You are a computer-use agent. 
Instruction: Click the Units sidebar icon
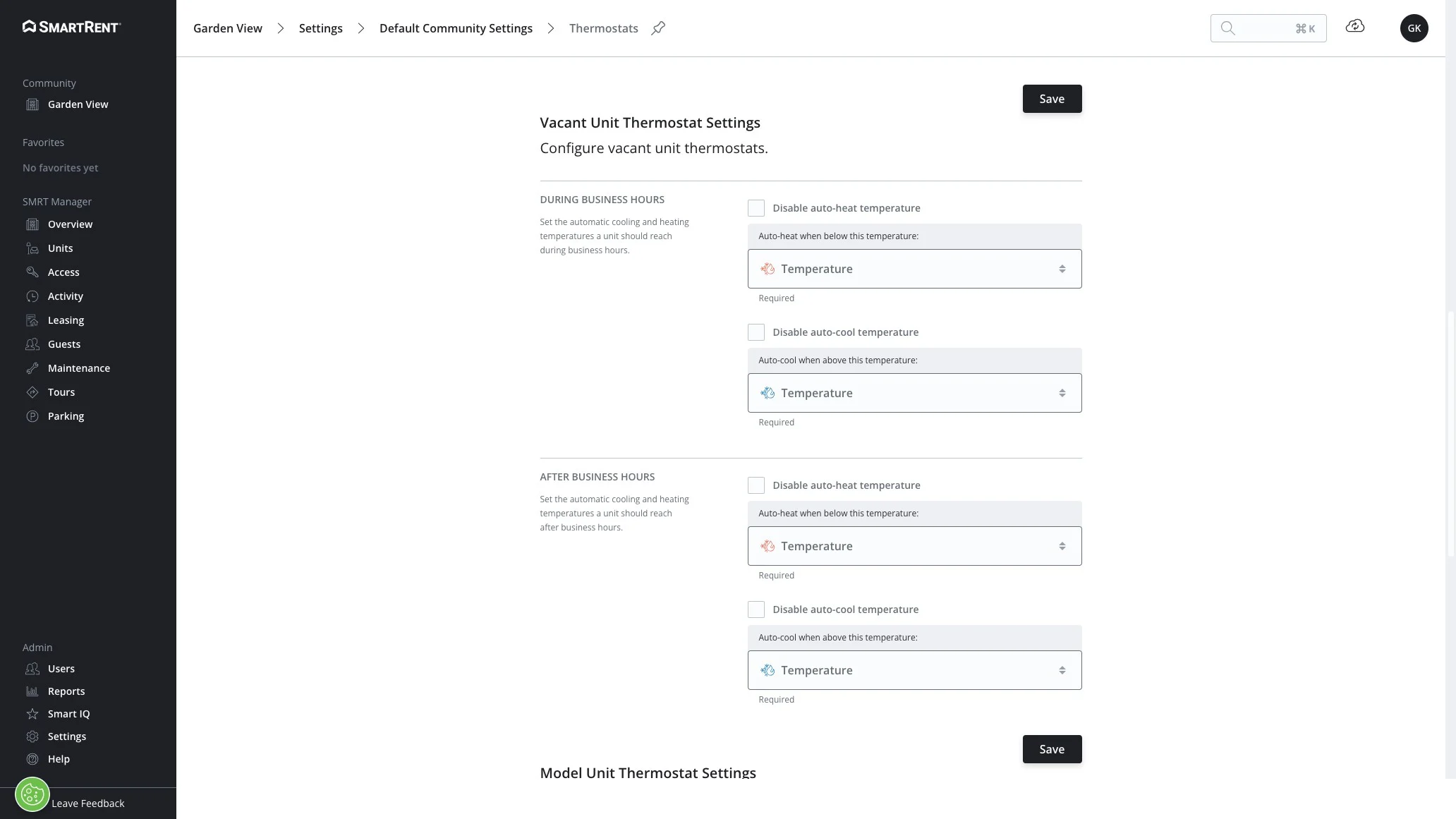click(32, 248)
